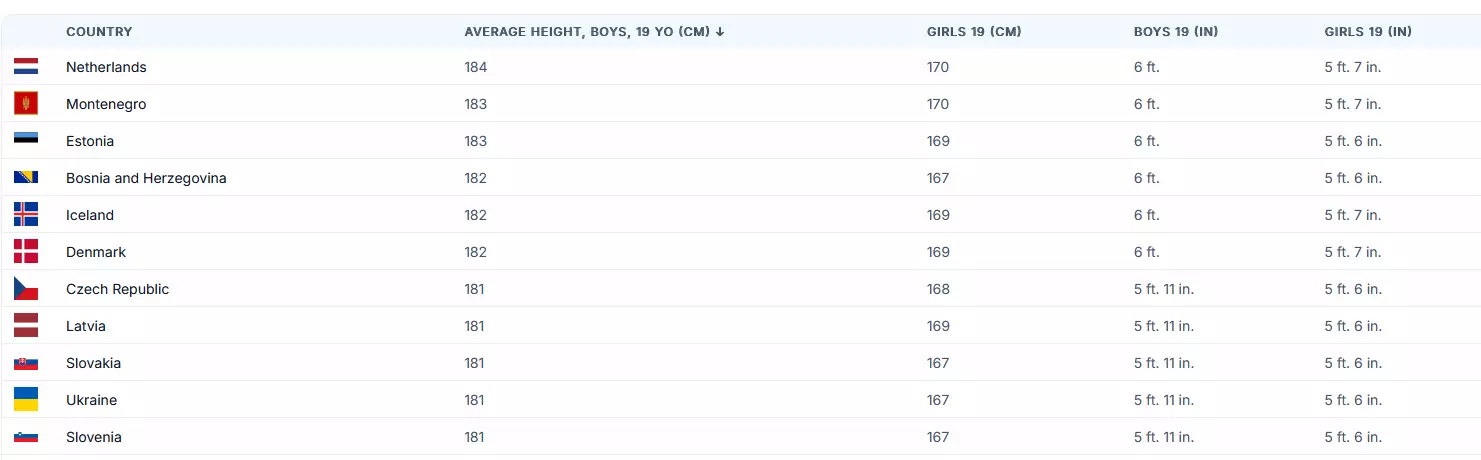Click the Bosnia and Herzegovina flag icon

[26, 178]
